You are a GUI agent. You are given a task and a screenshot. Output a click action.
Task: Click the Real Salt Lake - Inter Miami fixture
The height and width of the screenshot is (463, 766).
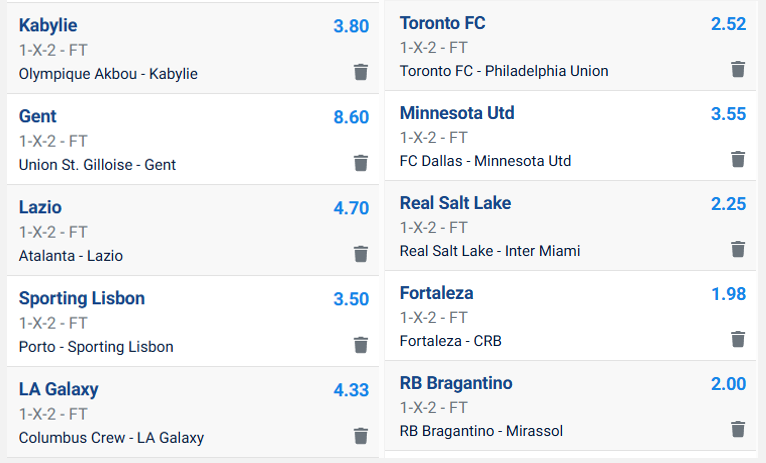489,251
